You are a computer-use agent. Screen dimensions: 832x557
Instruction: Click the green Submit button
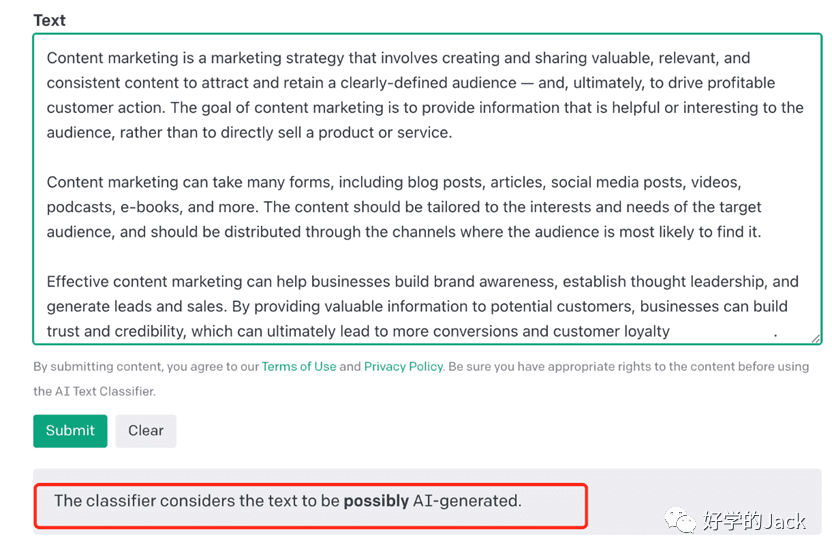pos(70,431)
